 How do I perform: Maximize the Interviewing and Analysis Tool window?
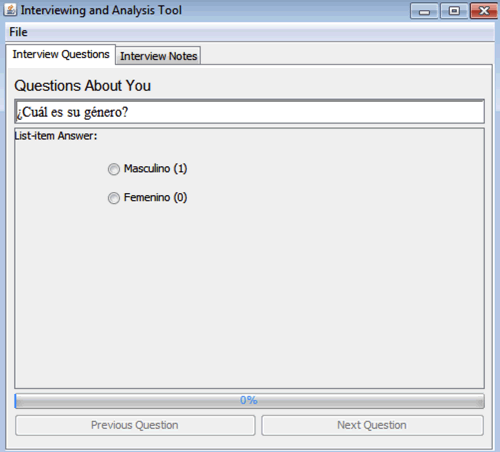(x=454, y=11)
